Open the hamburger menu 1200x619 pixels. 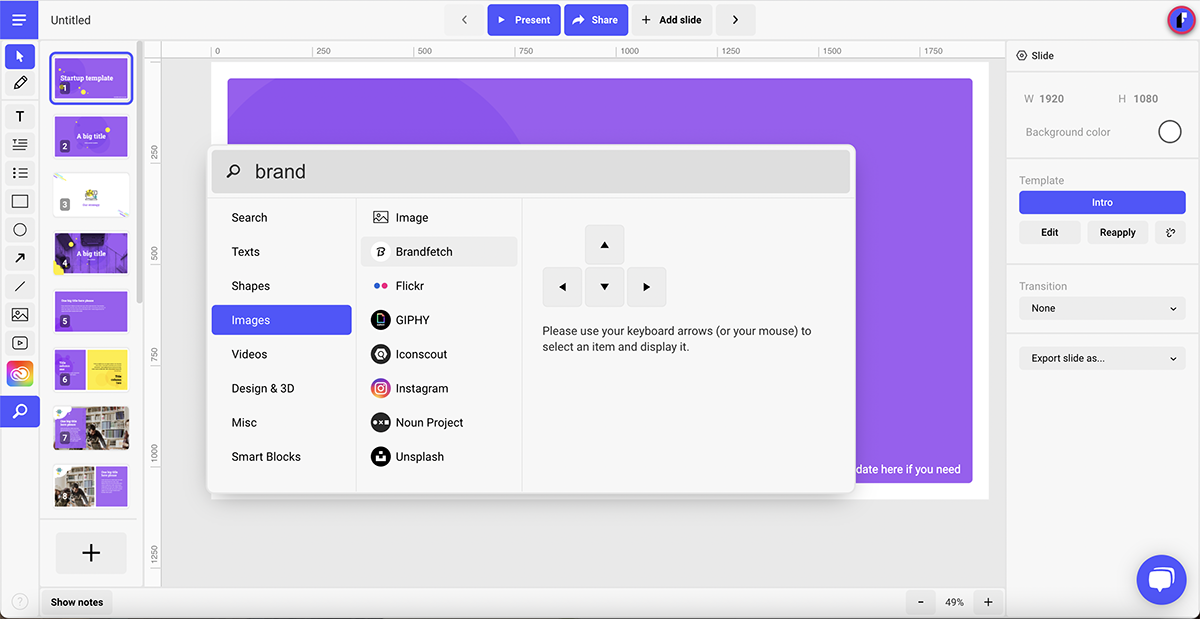[19, 19]
